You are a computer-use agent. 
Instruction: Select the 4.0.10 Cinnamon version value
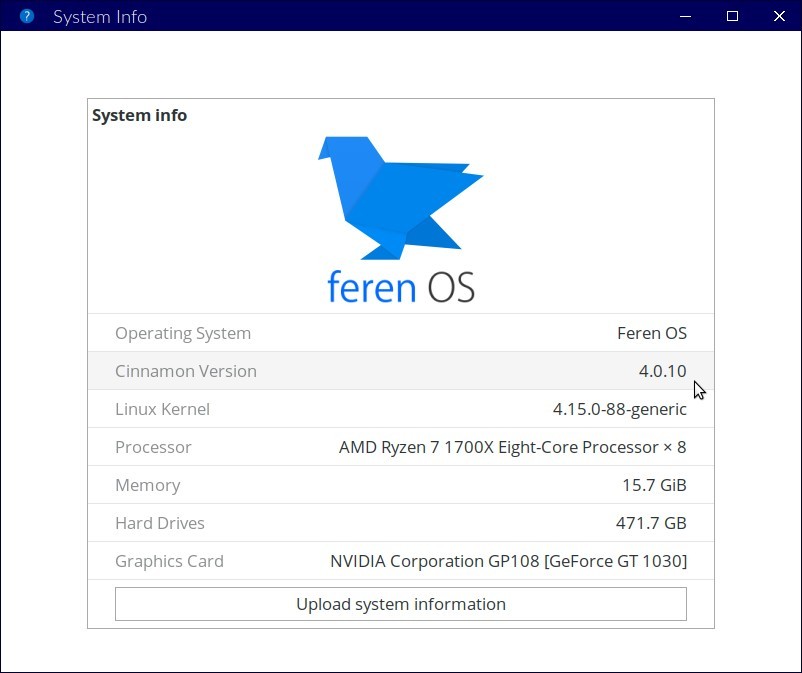pos(662,371)
